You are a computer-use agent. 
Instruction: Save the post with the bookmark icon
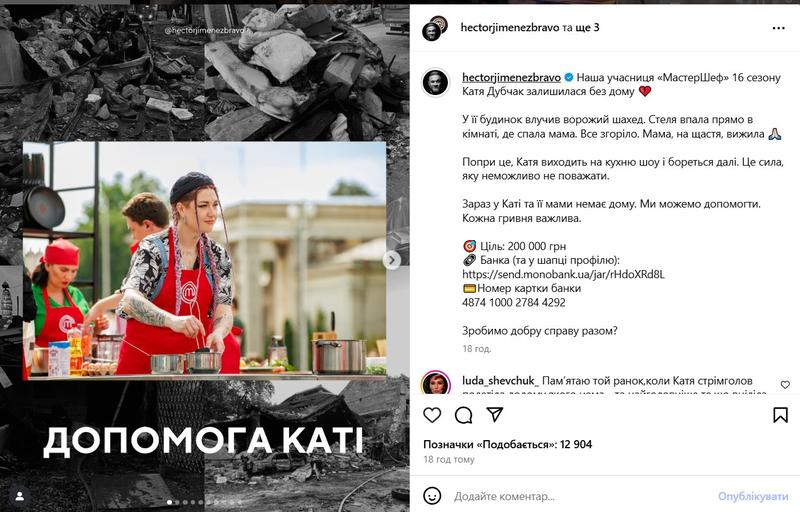tap(780, 415)
